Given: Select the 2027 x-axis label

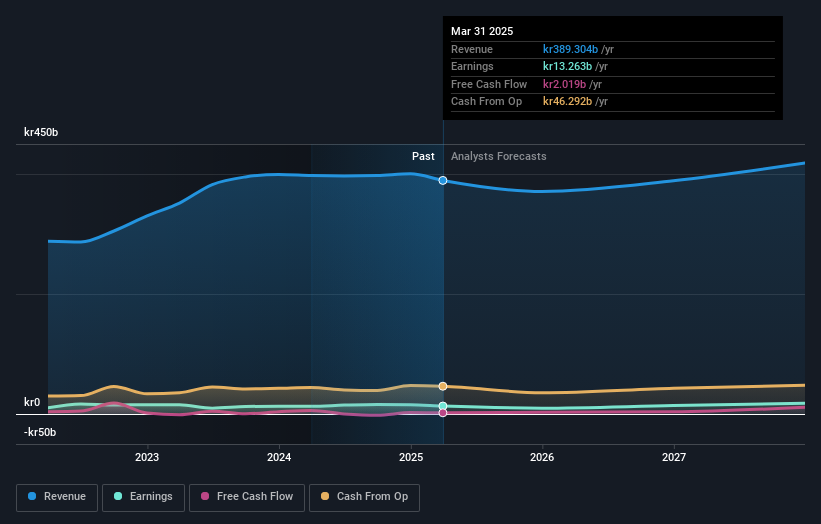Looking at the screenshot, I should coord(674,458).
